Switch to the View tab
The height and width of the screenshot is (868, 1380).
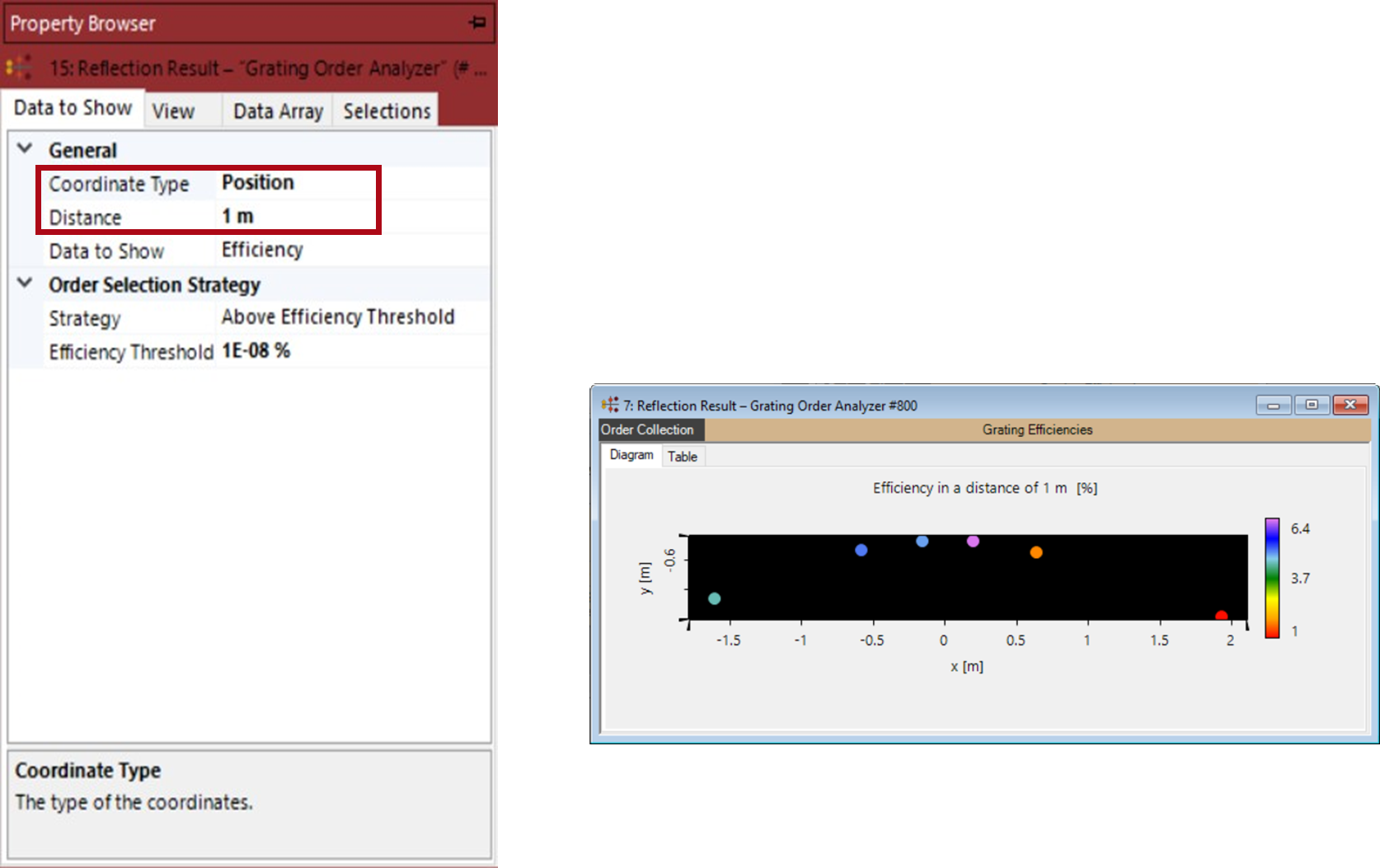(x=174, y=111)
